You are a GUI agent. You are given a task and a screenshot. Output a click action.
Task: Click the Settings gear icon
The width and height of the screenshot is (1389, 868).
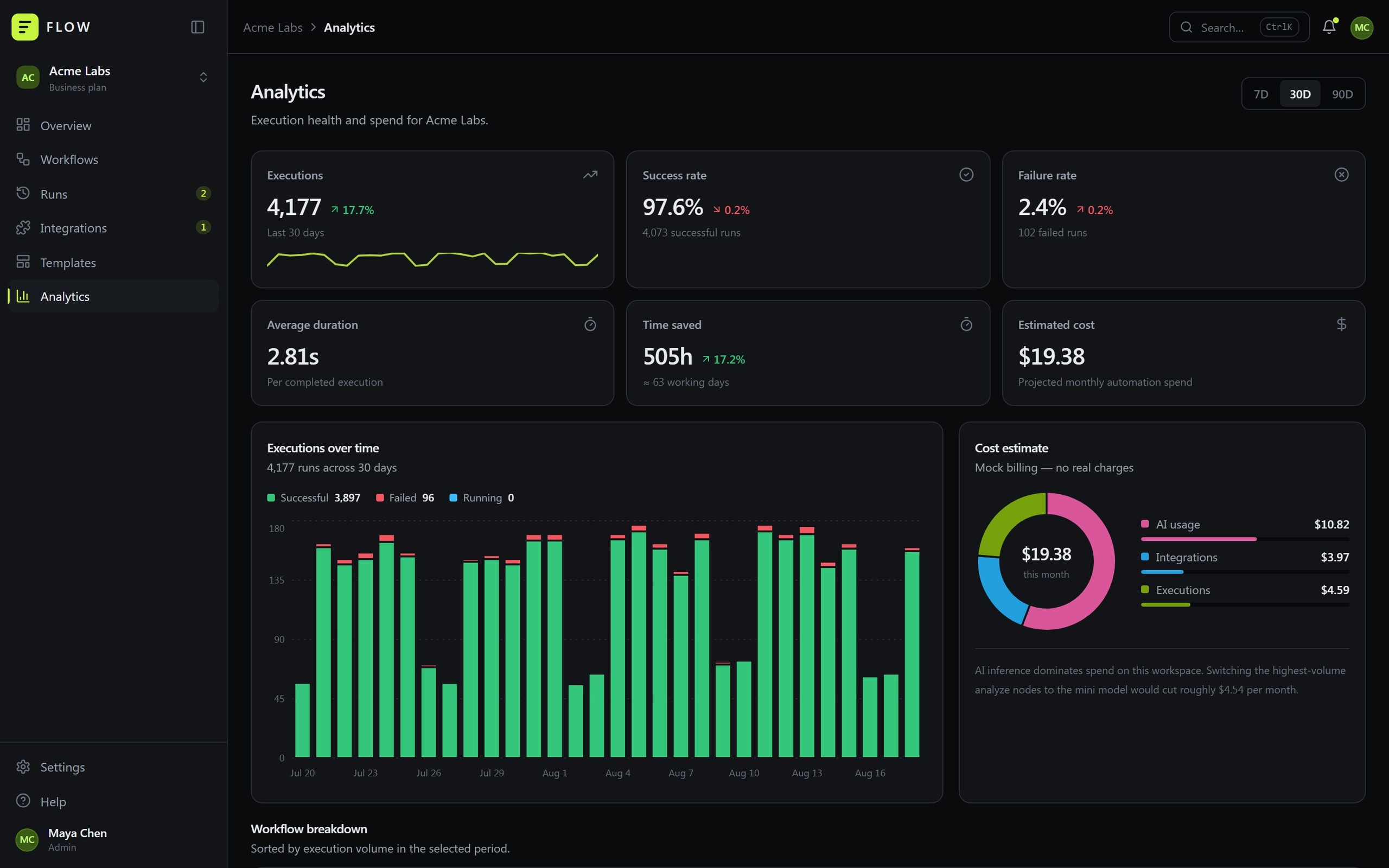pos(23,767)
